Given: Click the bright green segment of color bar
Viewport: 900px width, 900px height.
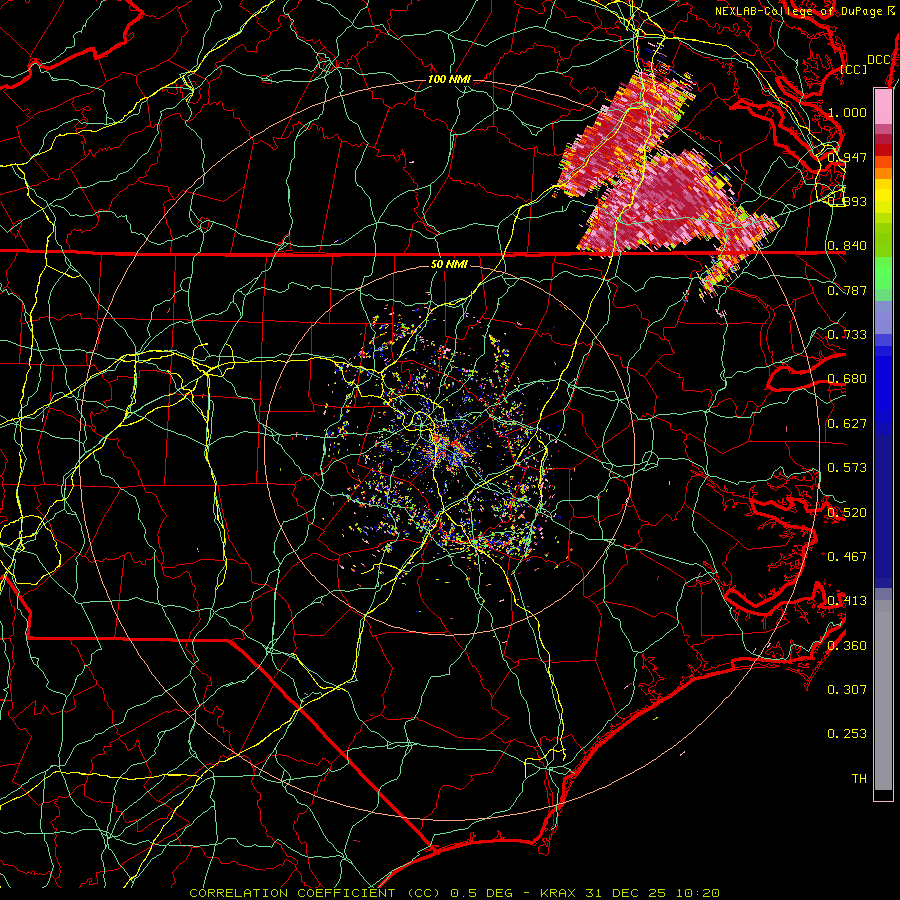Looking at the screenshot, I should (883, 273).
